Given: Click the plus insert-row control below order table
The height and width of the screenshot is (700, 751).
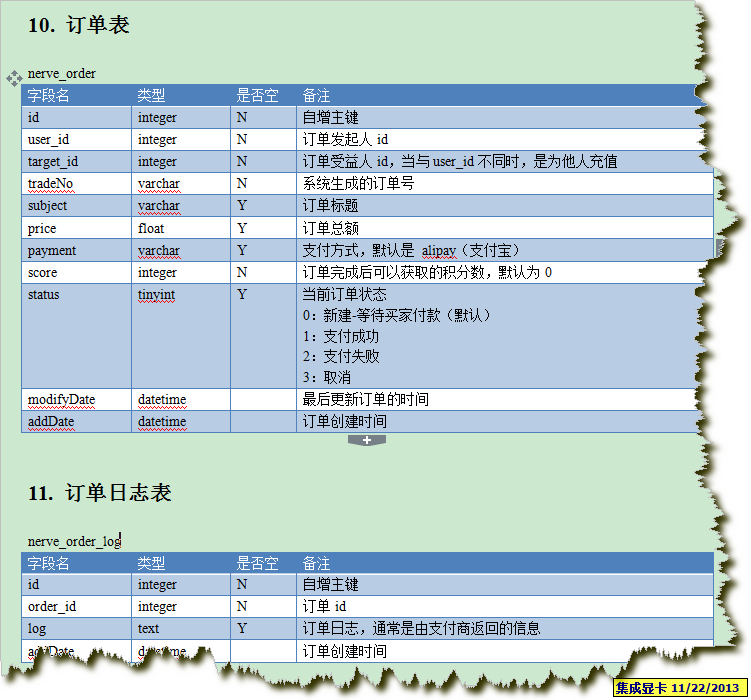Looking at the screenshot, I should [x=366, y=440].
